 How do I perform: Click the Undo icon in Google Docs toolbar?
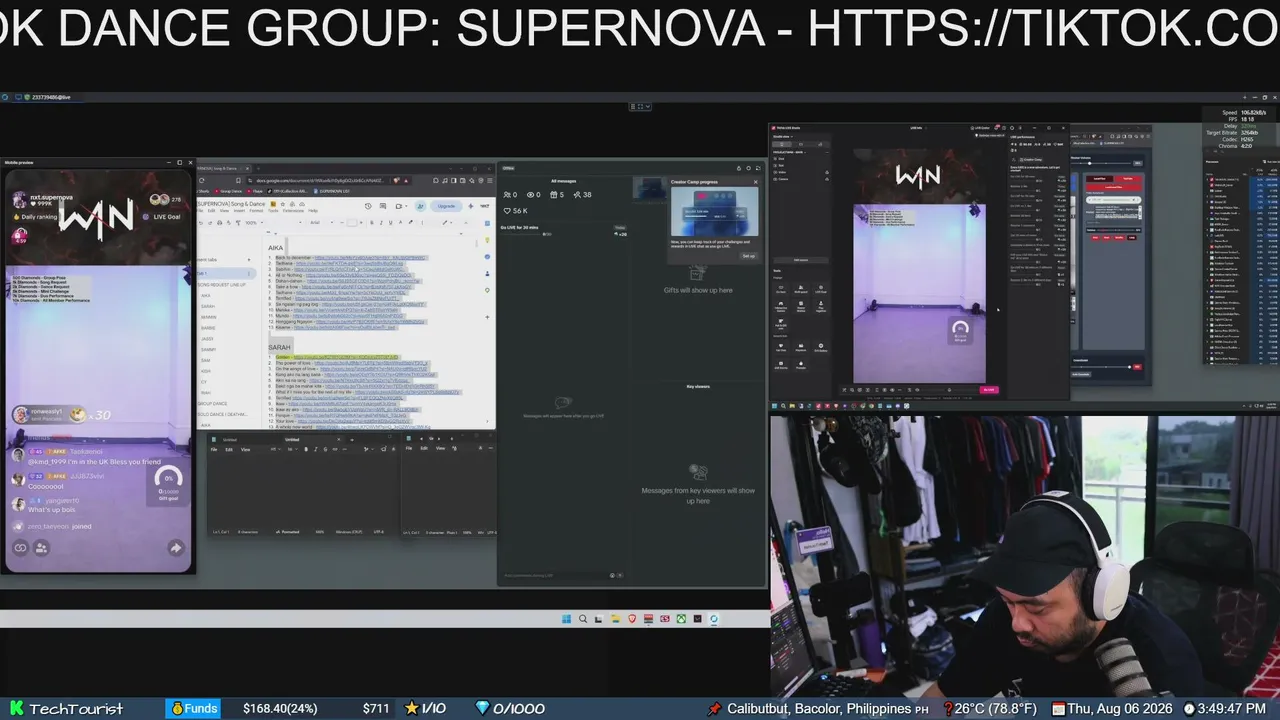(x=200, y=223)
